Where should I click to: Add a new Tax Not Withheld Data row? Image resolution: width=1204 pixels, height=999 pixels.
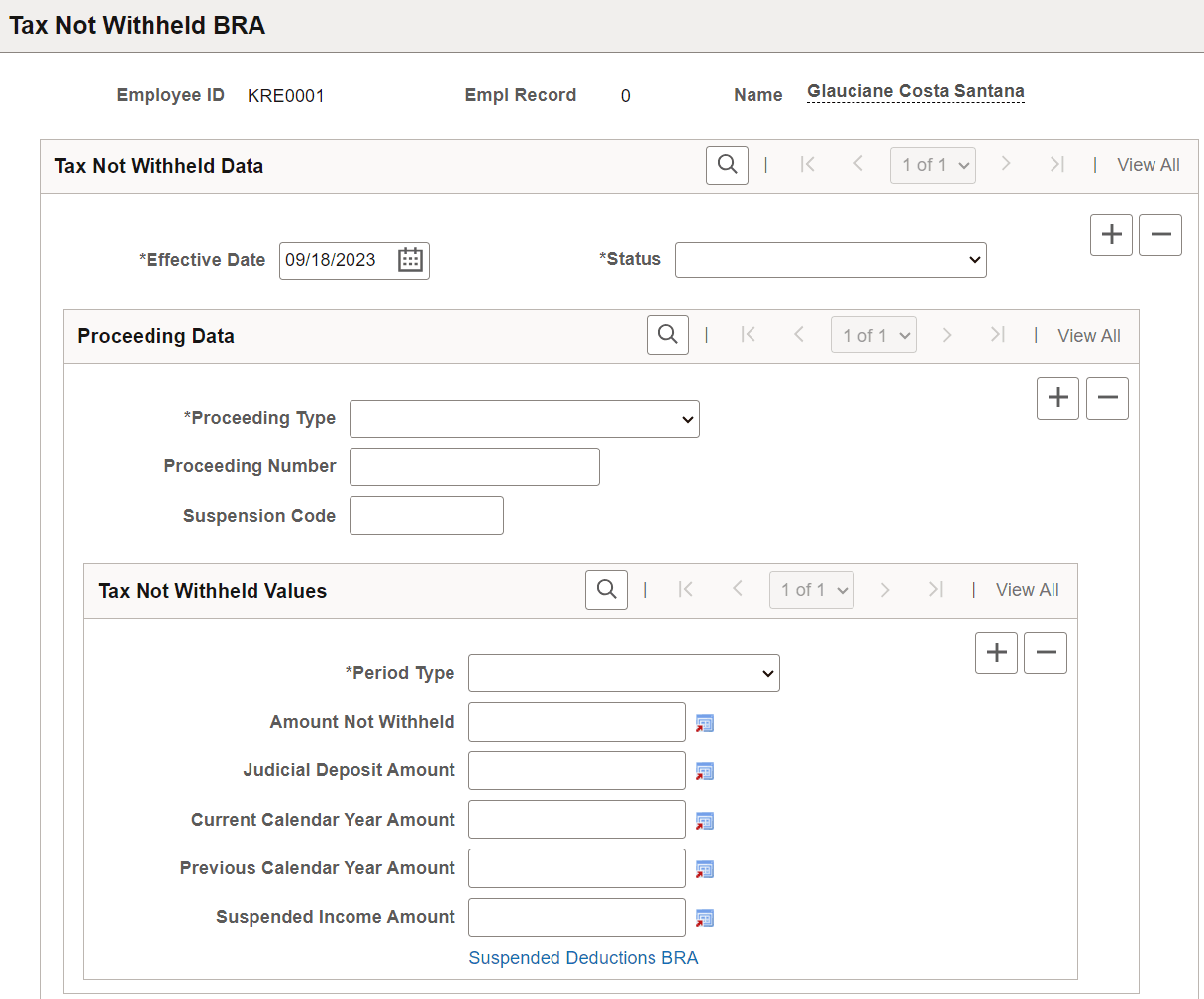pyautogui.click(x=1111, y=235)
